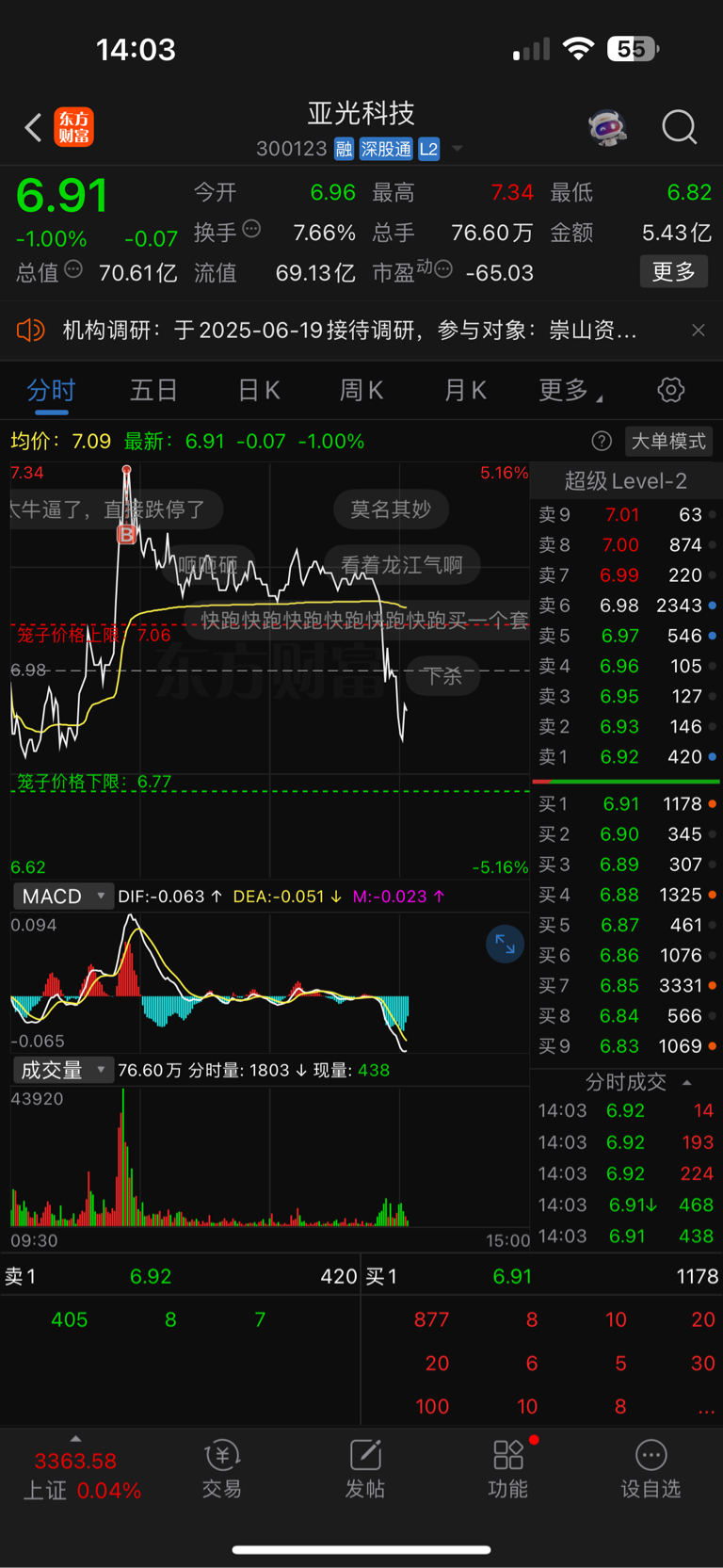The image size is (723, 1568).
Task: Open the robot assistant icon
Action: pyautogui.click(x=608, y=127)
